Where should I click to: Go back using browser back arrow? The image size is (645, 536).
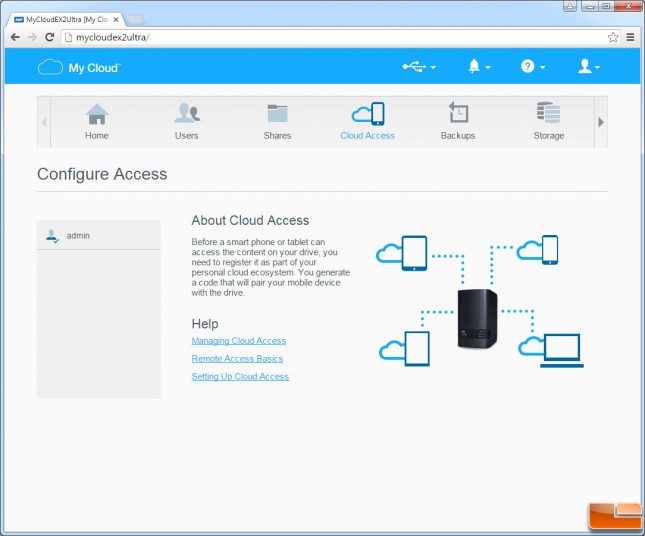pyautogui.click(x=15, y=37)
